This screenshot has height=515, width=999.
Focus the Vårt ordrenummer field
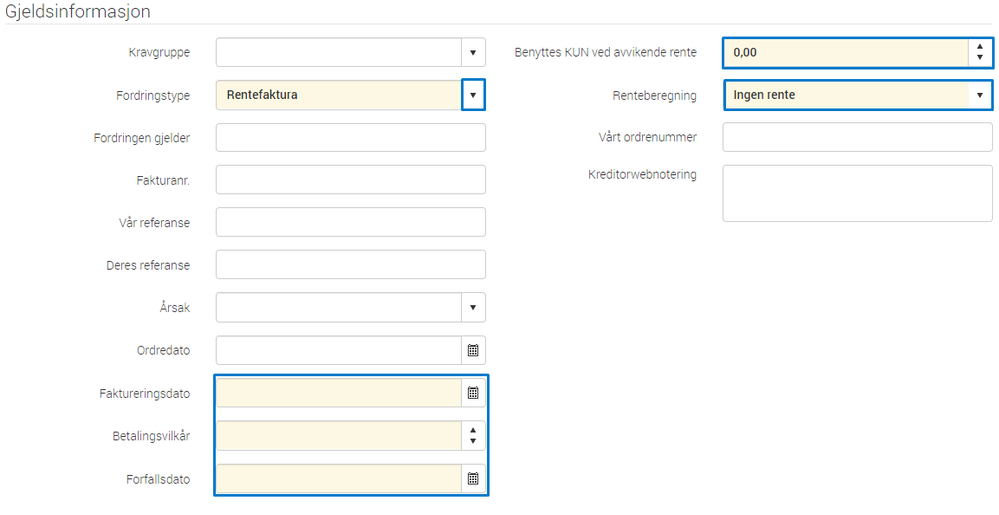click(857, 137)
